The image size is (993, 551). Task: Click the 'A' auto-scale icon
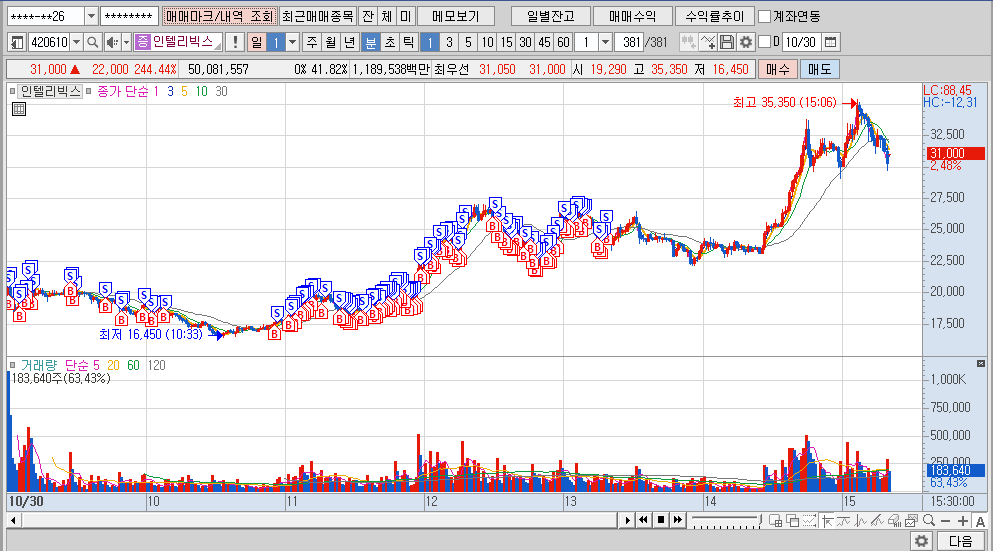pyautogui.click(x=980, y=521)
